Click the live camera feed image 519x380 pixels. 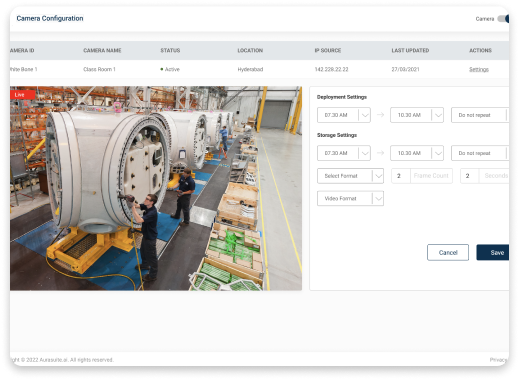click(x=156, y=188)
